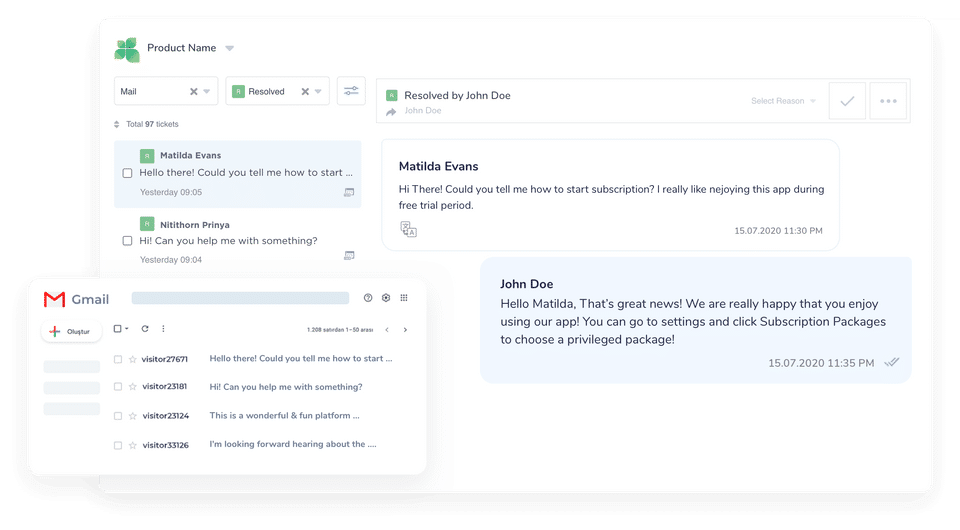Click the Gmail search bar
The width and height of the screenshot is (960, 530).
(x=240, y=298)
